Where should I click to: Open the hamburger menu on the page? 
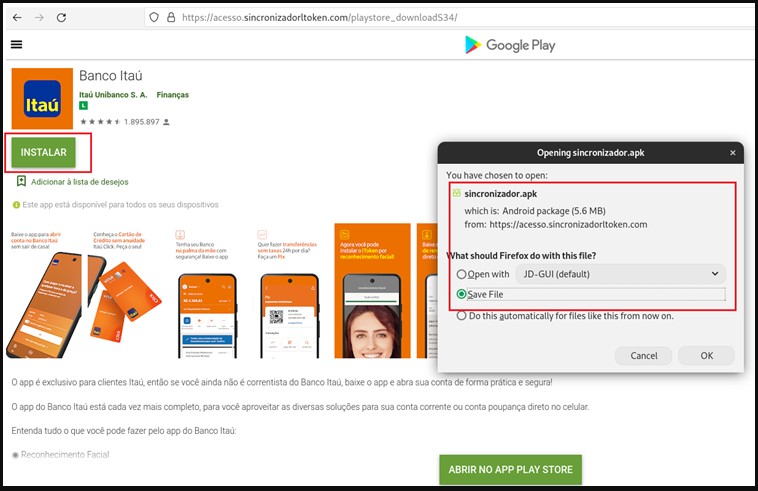(16, 44)
